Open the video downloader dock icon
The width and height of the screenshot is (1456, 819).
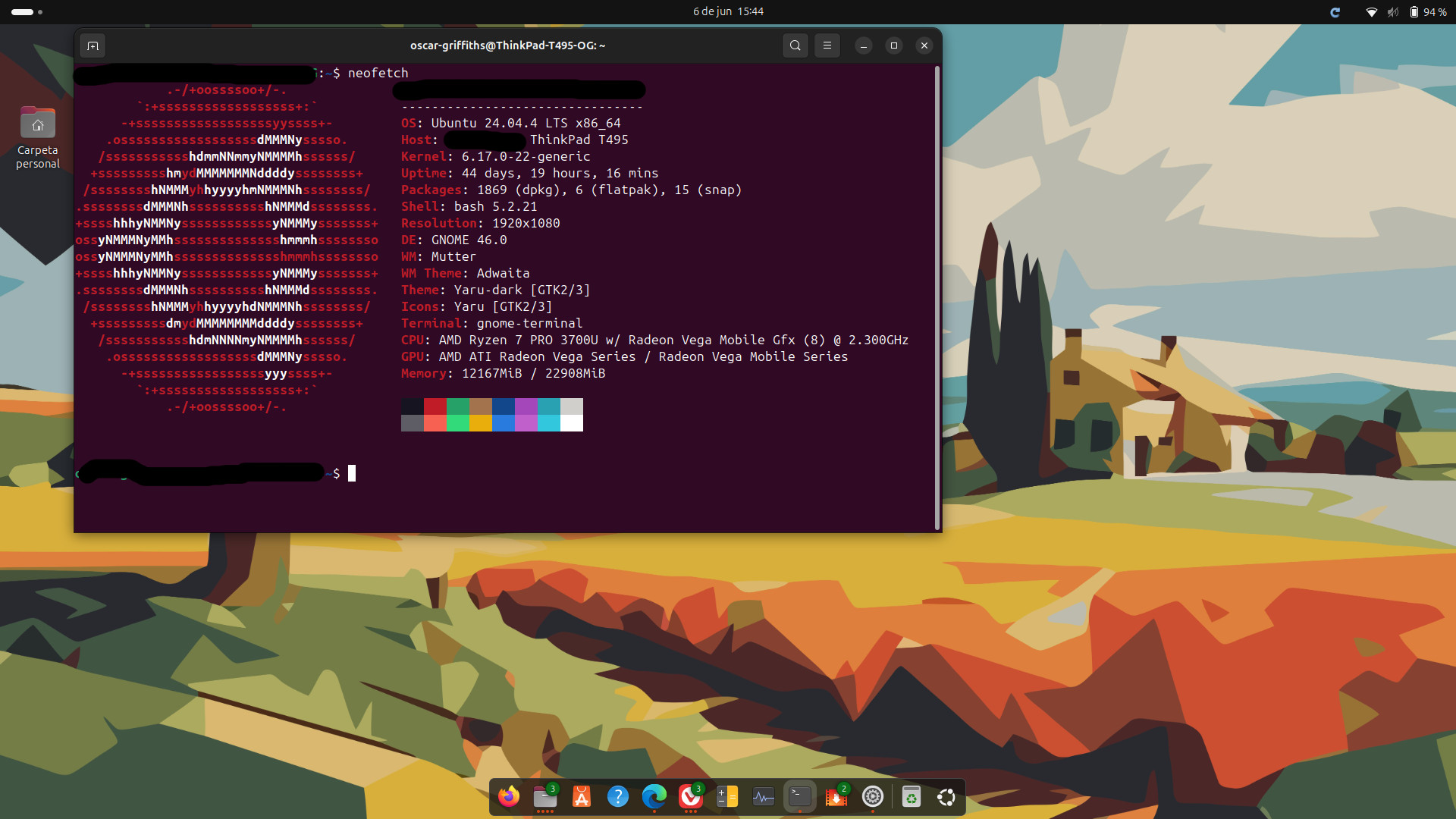click(x=836, y=796)
